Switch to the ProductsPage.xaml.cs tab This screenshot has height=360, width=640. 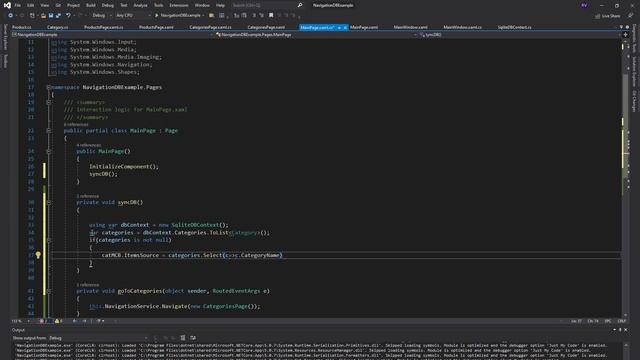pyautogui.click(x=104, y=27)
